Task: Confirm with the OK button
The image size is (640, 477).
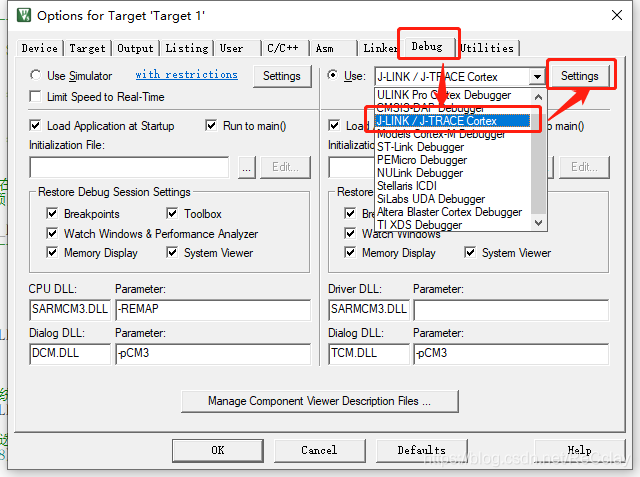Action: tap(218, 450)
